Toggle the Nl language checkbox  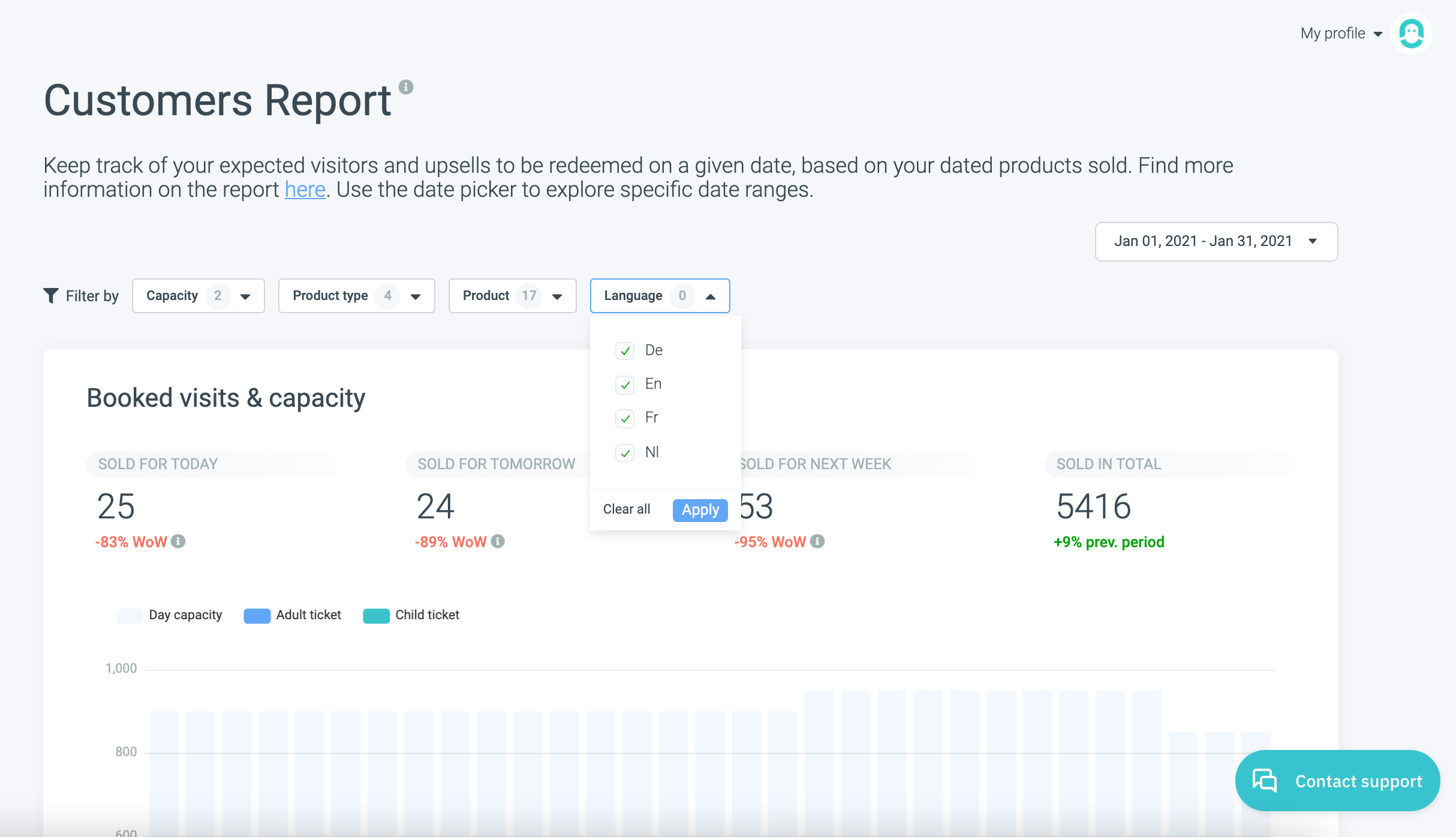tap(625, 452)
